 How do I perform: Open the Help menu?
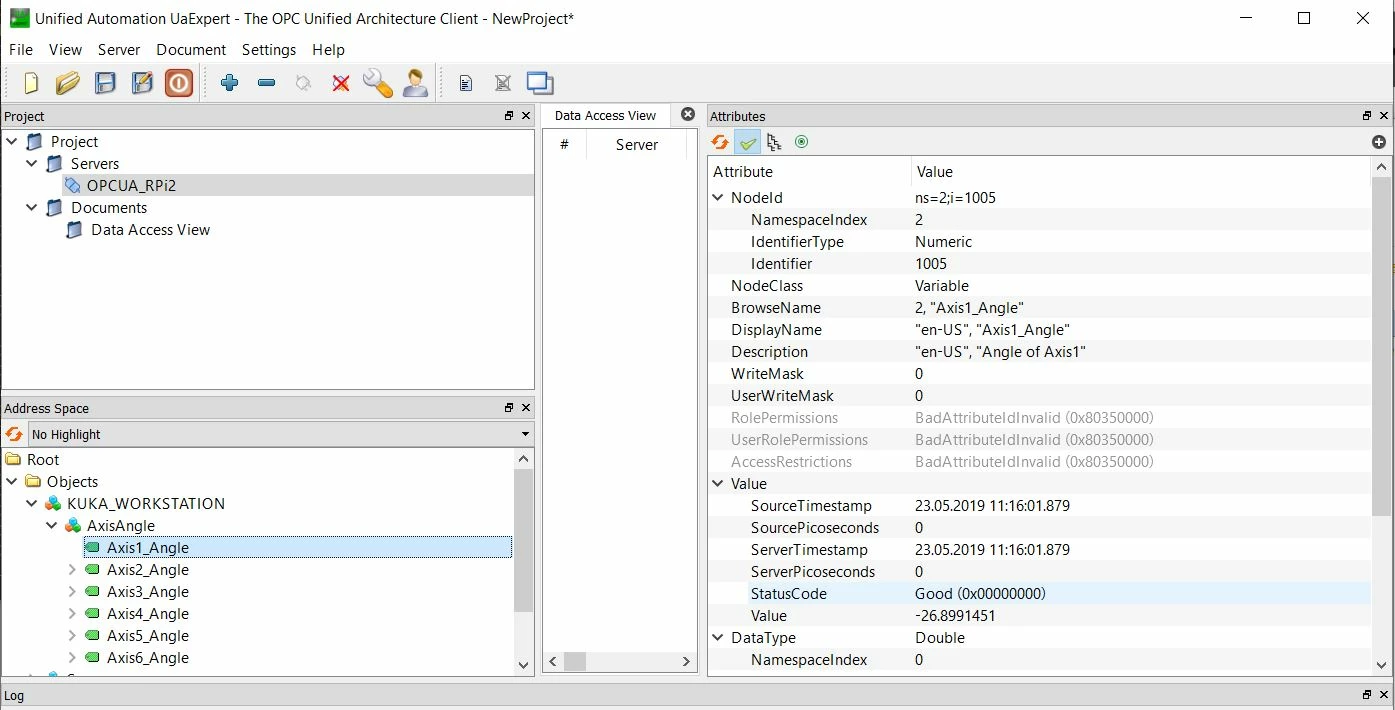tap(328, 49)
